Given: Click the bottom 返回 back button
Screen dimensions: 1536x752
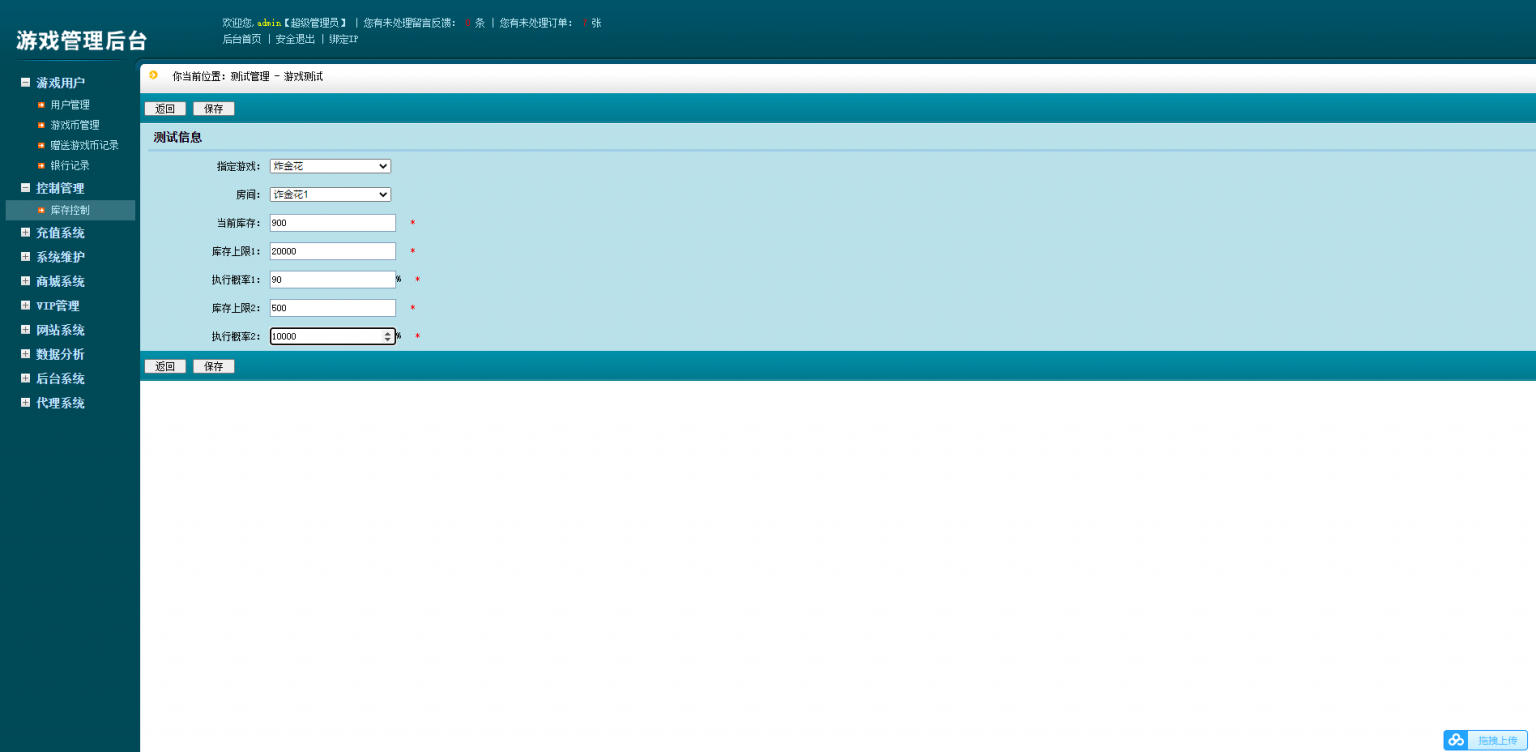Looking at the screenshot, I should (x=165, y=367).
